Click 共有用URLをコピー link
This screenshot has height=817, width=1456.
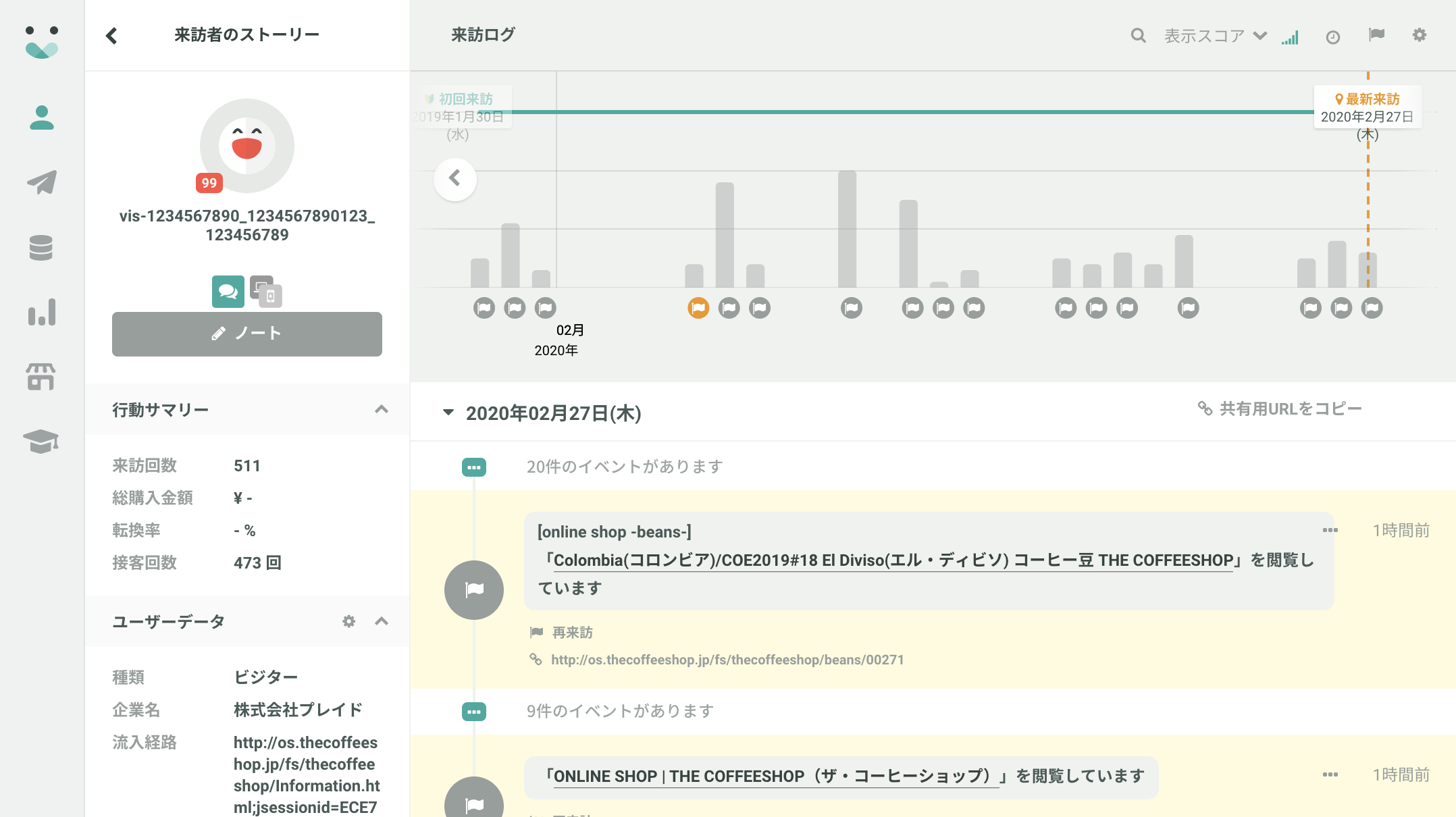pyautogui.click(x=1280, y=408)
